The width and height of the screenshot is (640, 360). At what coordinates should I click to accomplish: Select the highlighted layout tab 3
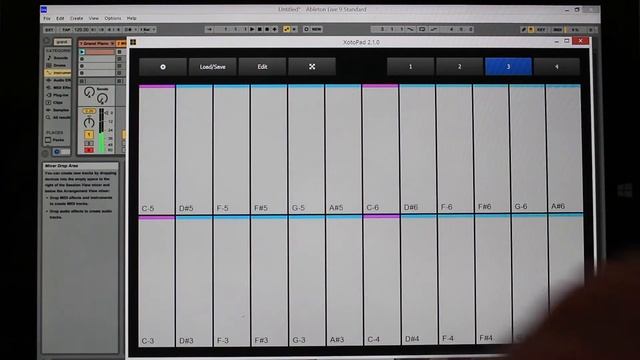508,67
